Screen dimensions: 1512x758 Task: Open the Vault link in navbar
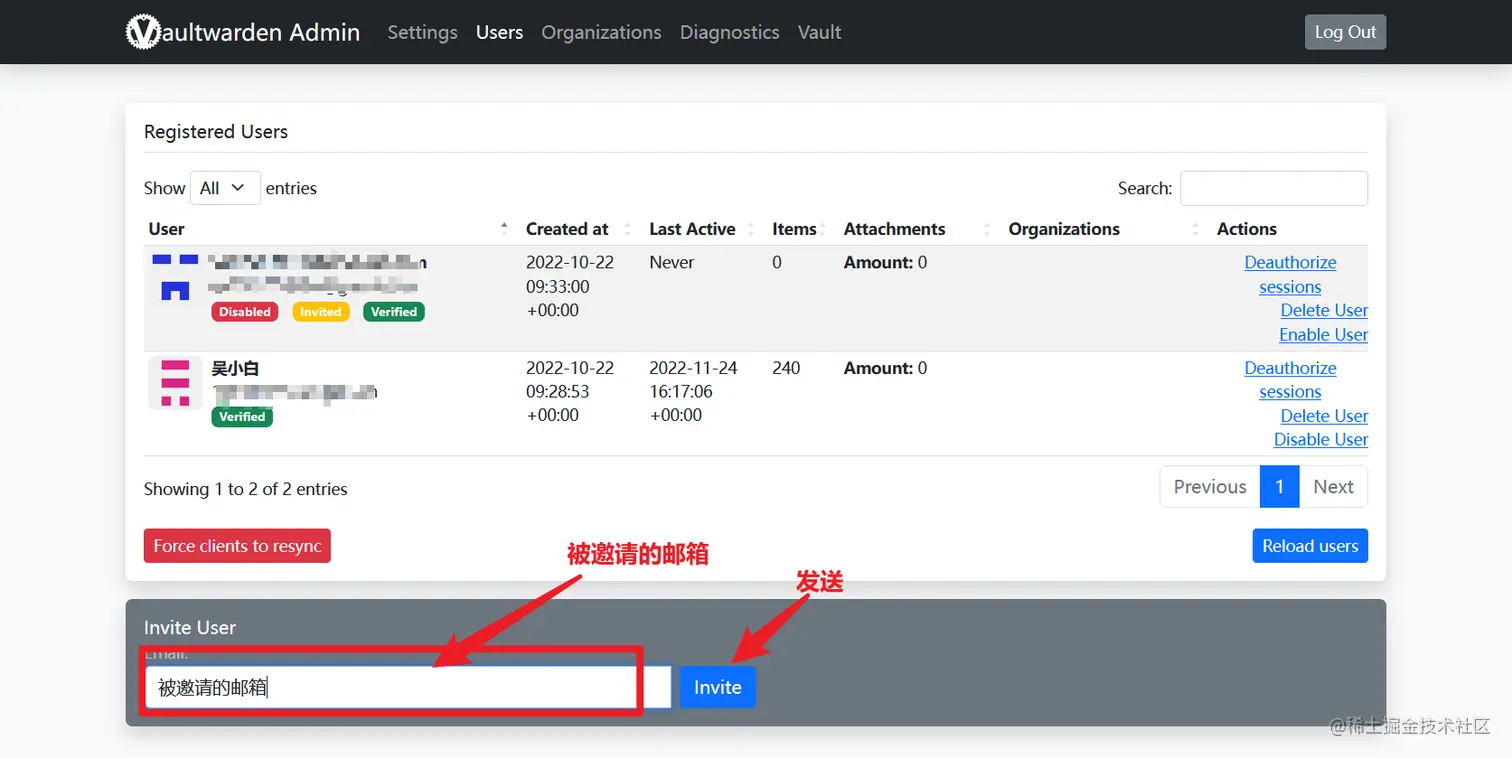[819, 32]
